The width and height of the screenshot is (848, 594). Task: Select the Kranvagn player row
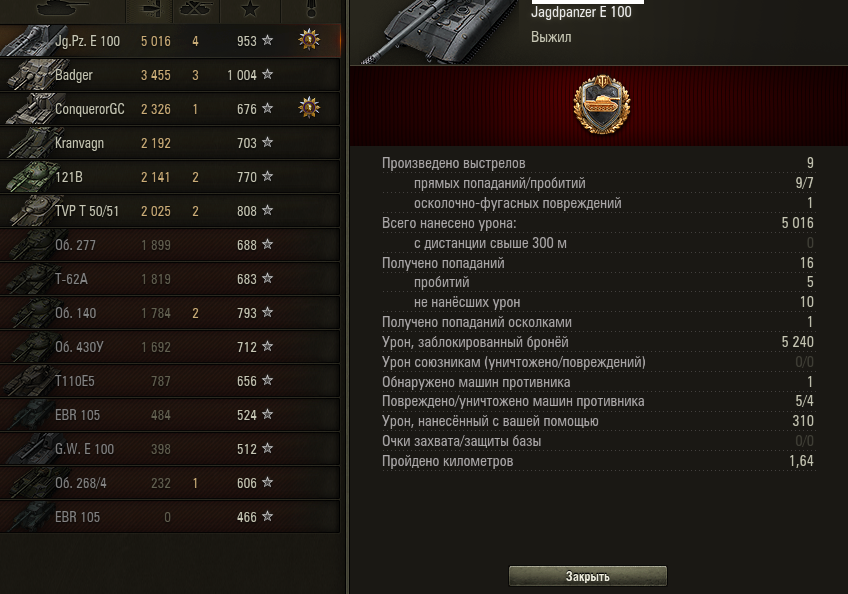click(170, 143)
